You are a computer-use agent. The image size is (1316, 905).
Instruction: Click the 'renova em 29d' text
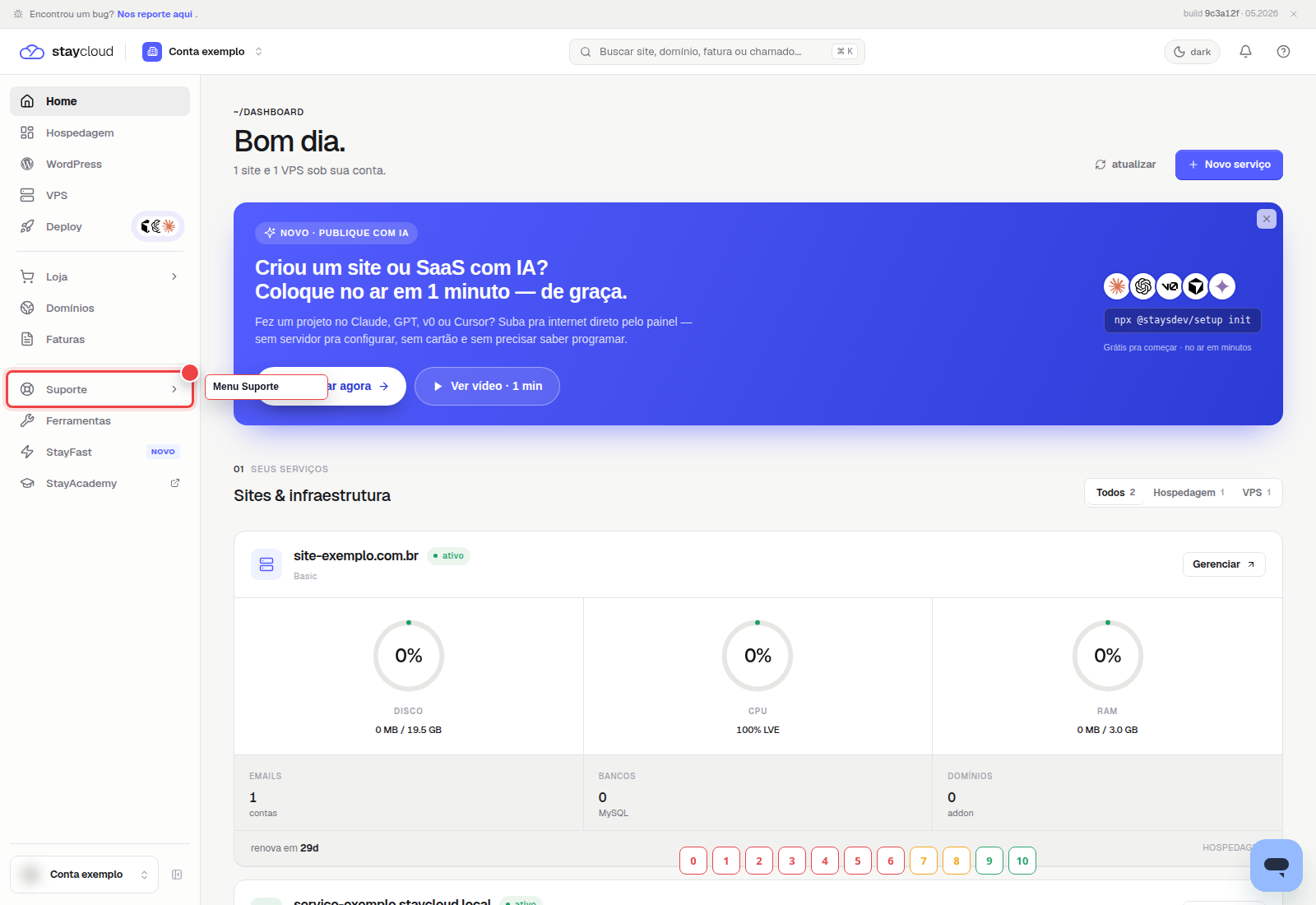pyautogui.click(x=285, y=848)
